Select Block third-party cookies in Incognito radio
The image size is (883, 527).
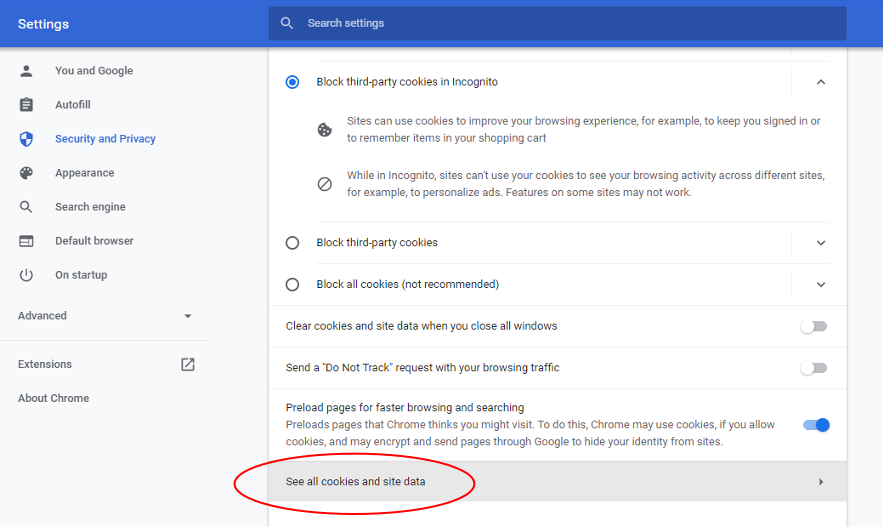292,82
